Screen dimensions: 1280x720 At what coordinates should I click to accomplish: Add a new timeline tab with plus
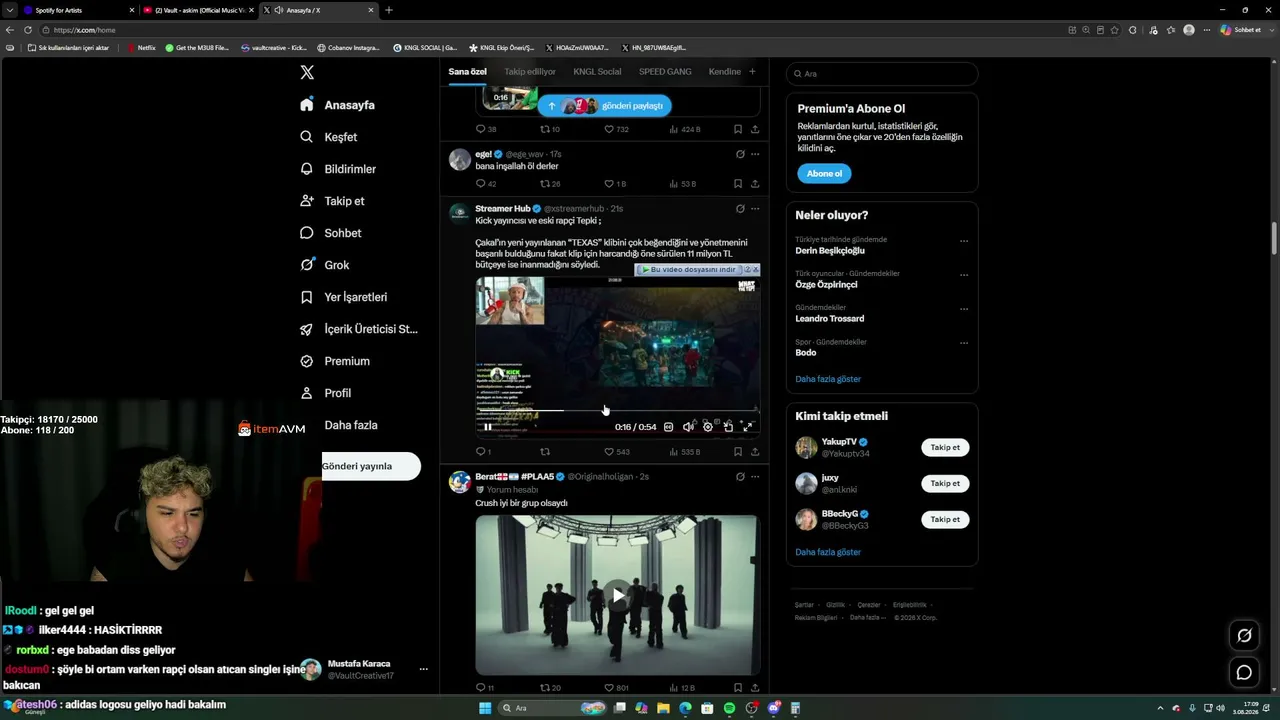point(752,71)
